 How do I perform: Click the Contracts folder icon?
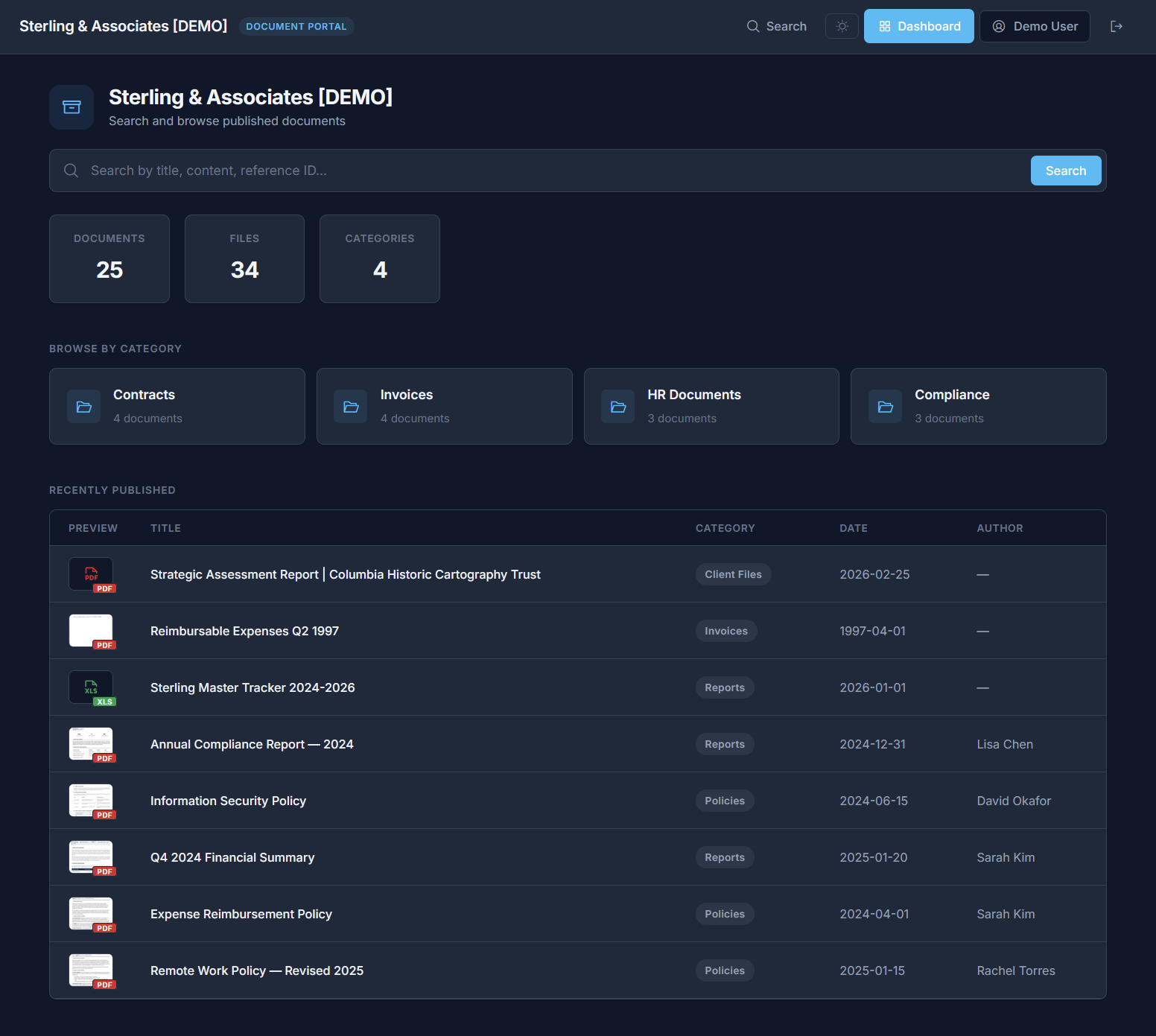point(83,406)
